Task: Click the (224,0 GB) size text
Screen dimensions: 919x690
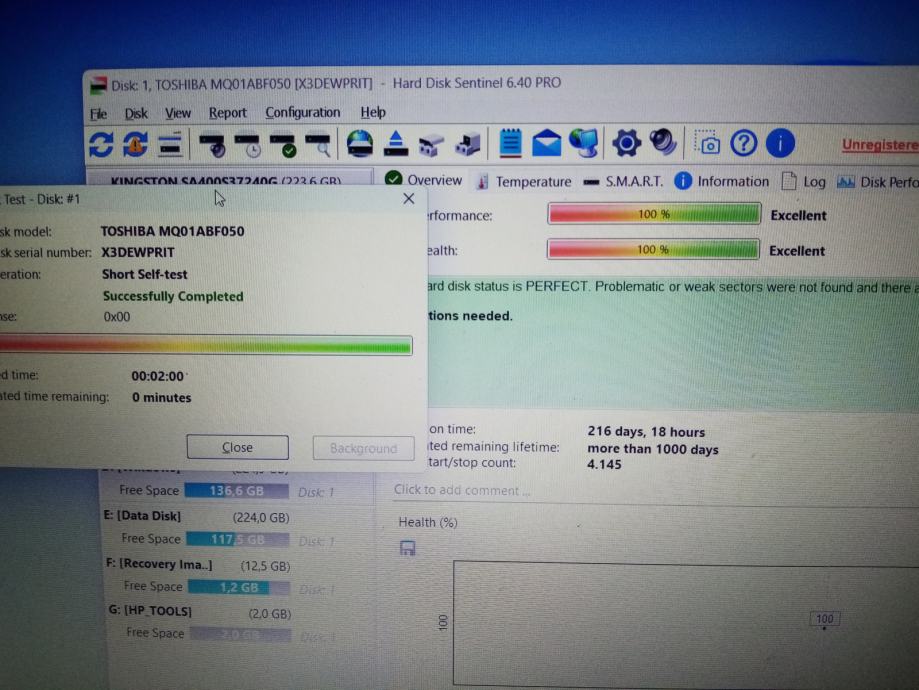Action: tap(261, 518)
